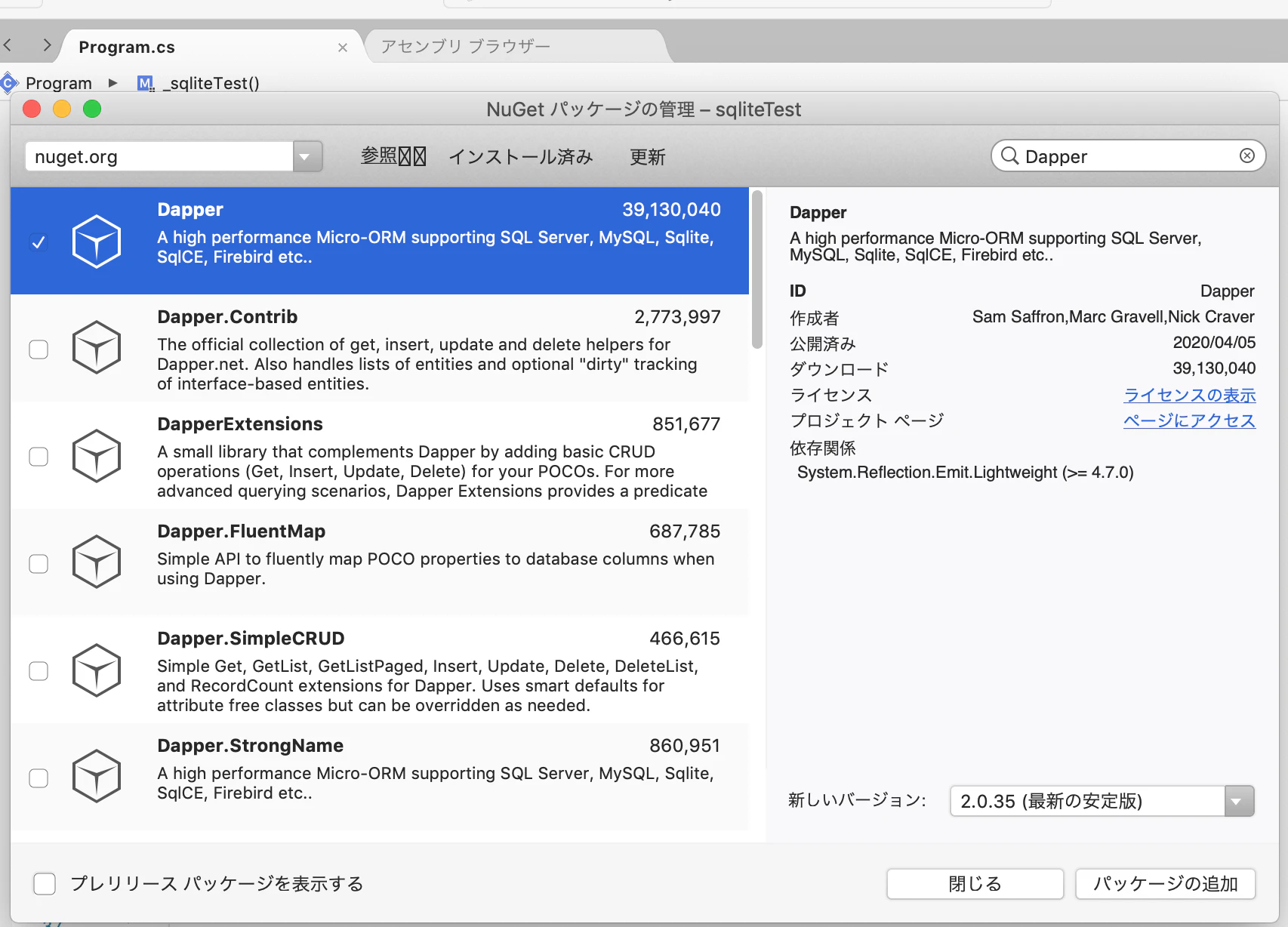Open the Visit Page (ページにアクセス) link
The image size is (1288, 927).
[x=1190, y=420]
